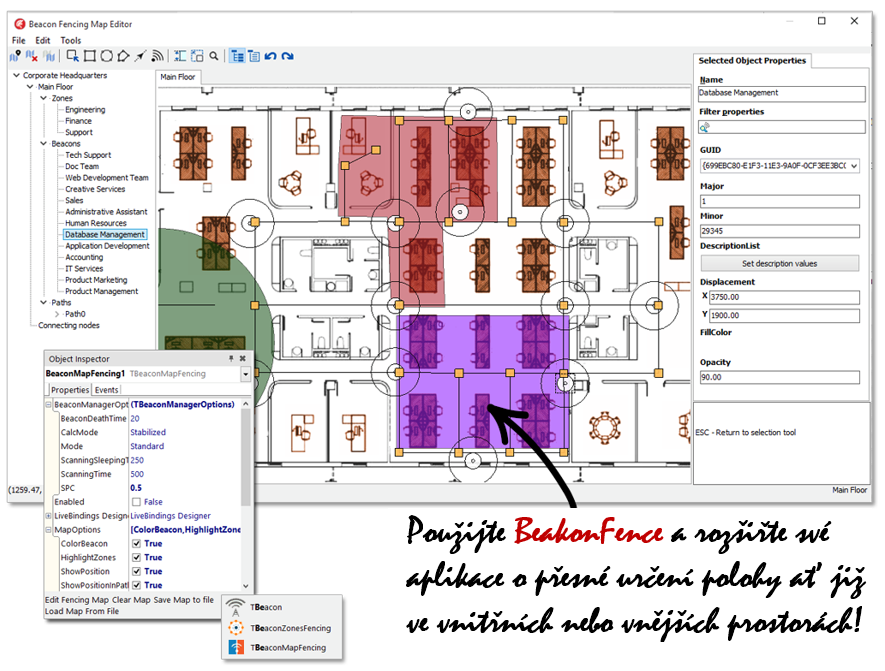Click the Name input field
Screen dimensions: 885x671
point(781,93)
